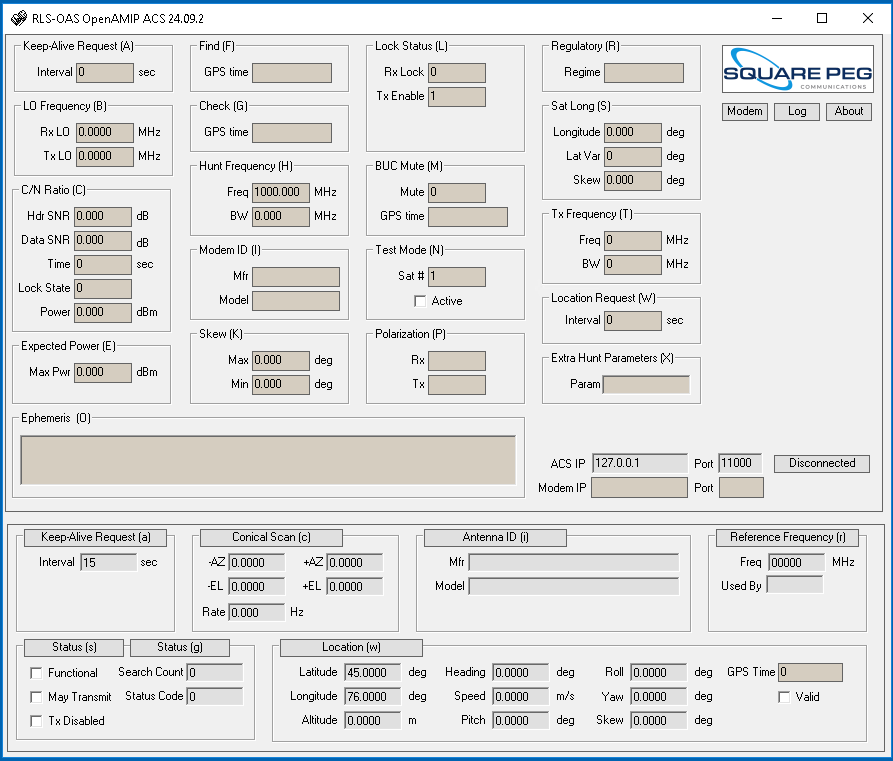
Task: Send the Antenna ID (i) button
Action: pos(495,538)
